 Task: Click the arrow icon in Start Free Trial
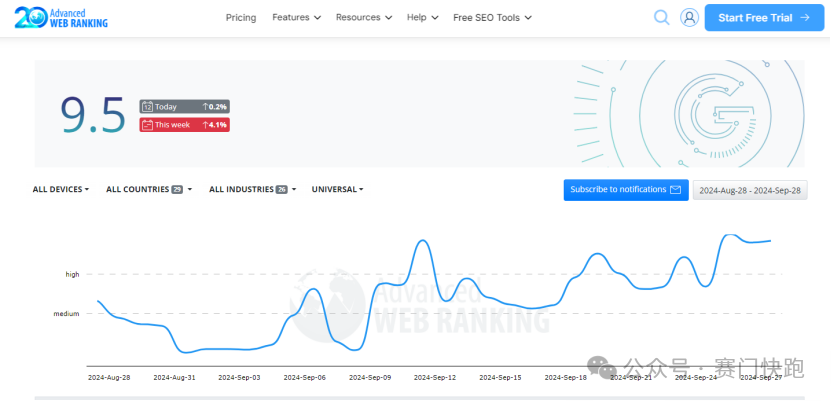point(804,17)
